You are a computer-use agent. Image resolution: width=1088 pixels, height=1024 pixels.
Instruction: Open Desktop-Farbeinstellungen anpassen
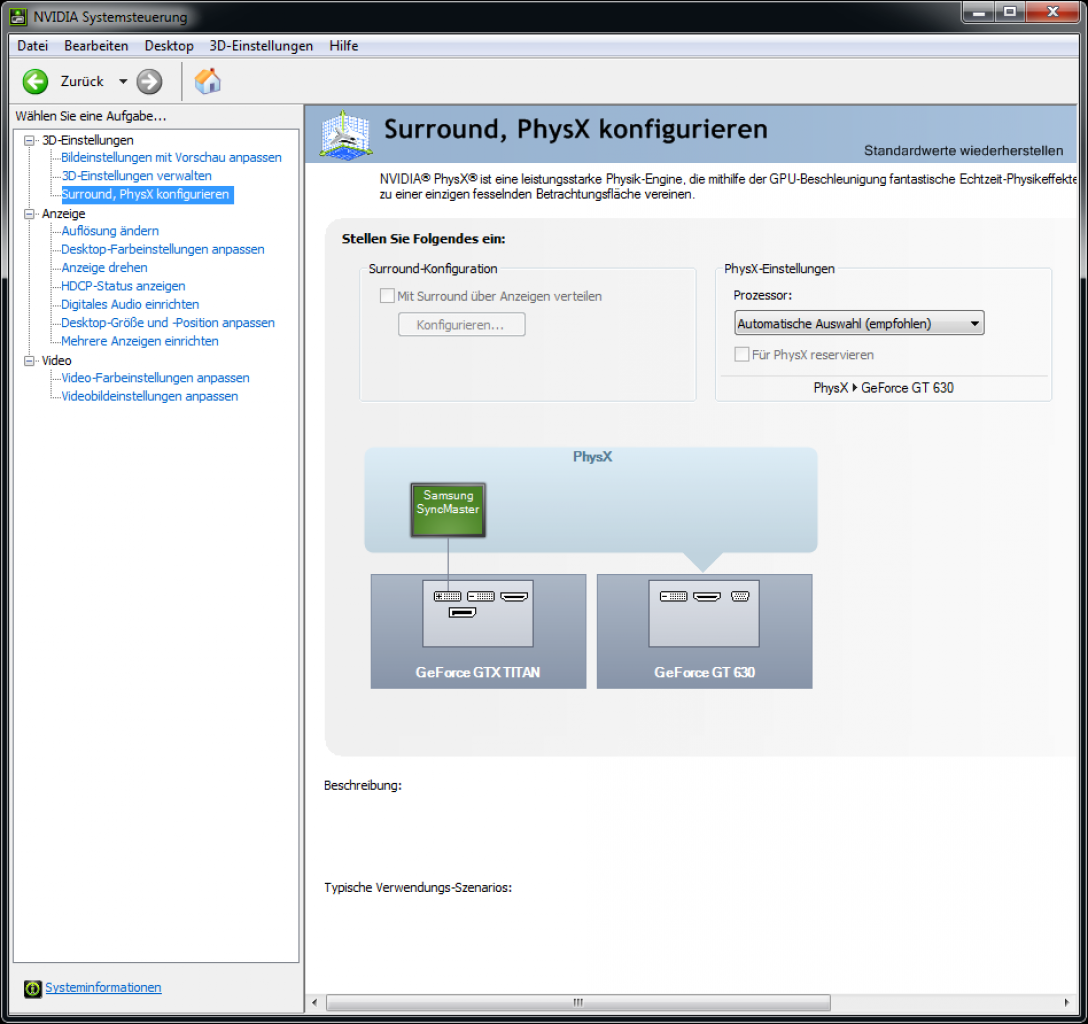[162, 249]
